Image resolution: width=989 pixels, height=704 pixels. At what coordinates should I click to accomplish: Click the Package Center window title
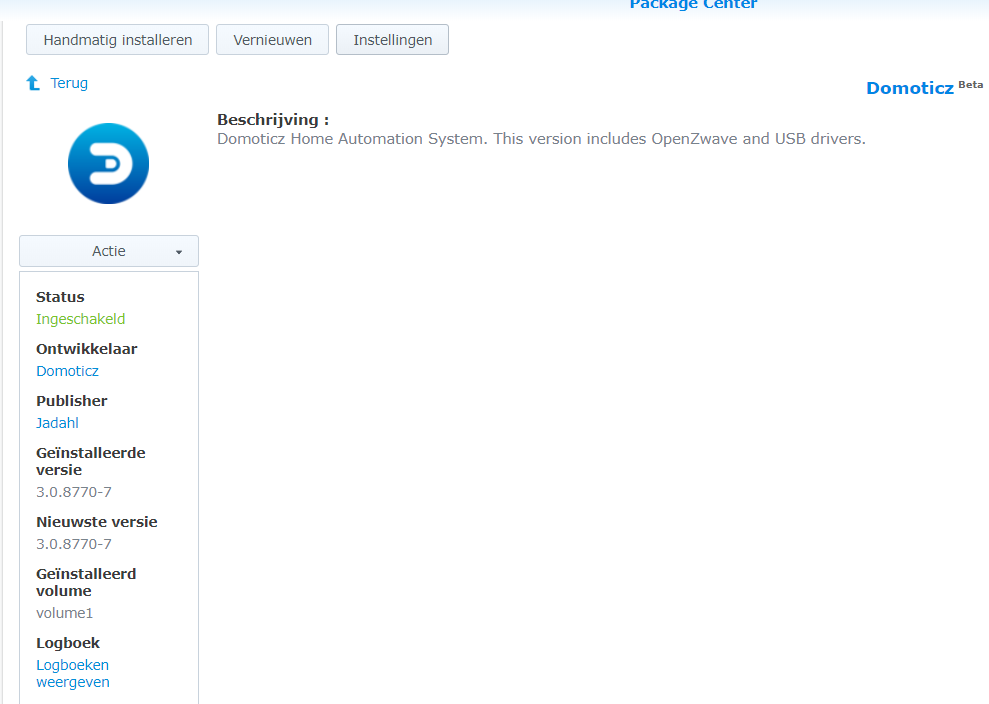pyautogui.click(x=693, y=4)
